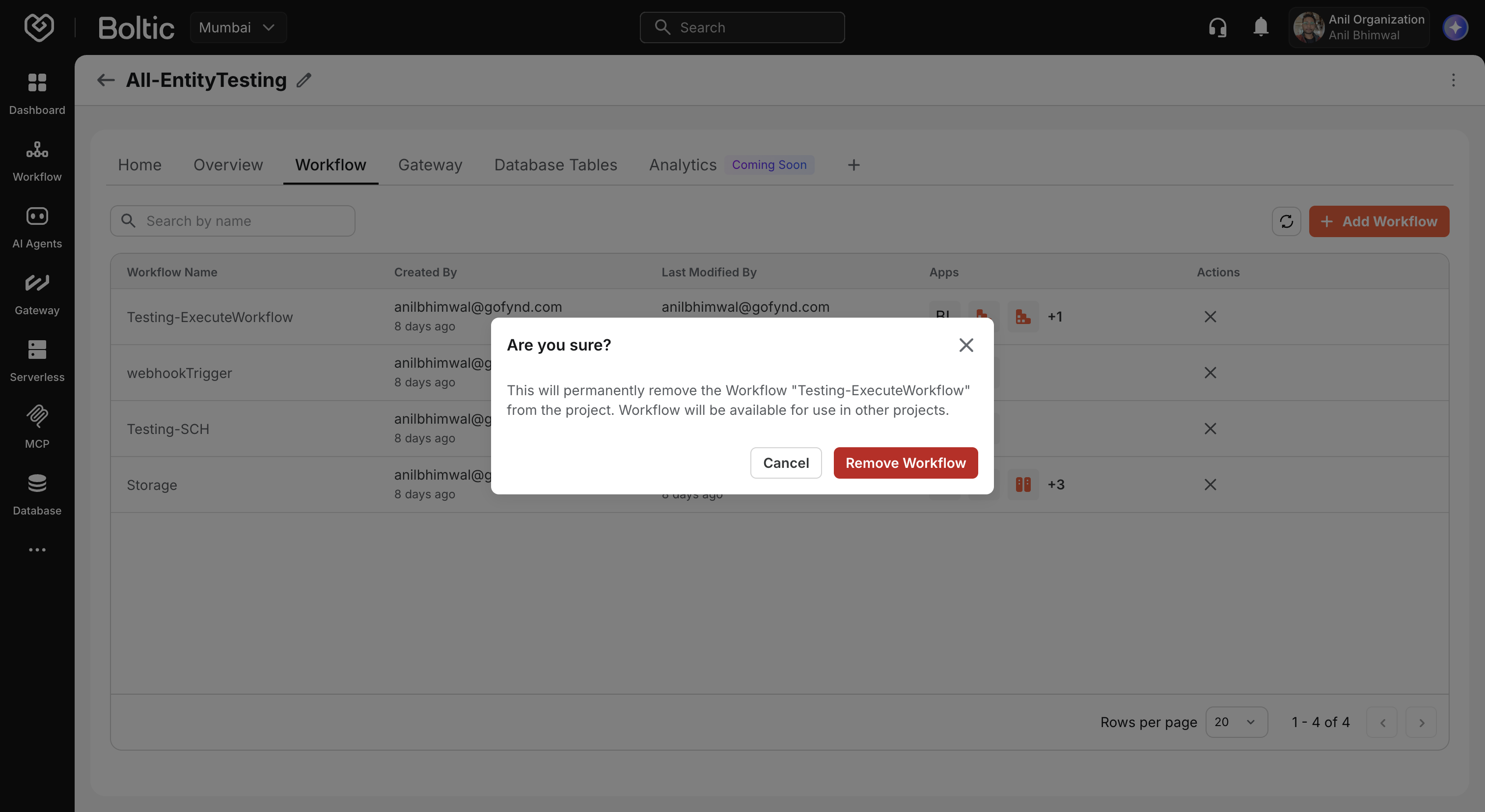Image resolution: width=1485 pixels, height=812 pixels.
Task: Confirm with Remove Workflow button
Action: [906, 463]
